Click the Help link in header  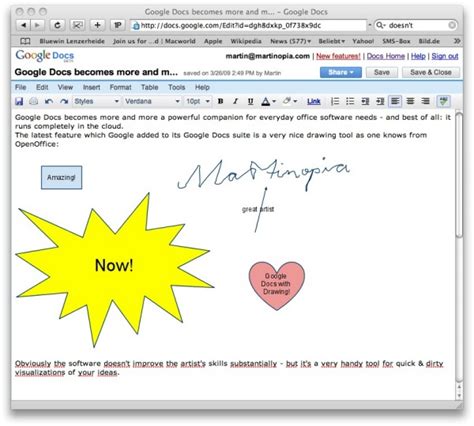[x=418, y=56]
